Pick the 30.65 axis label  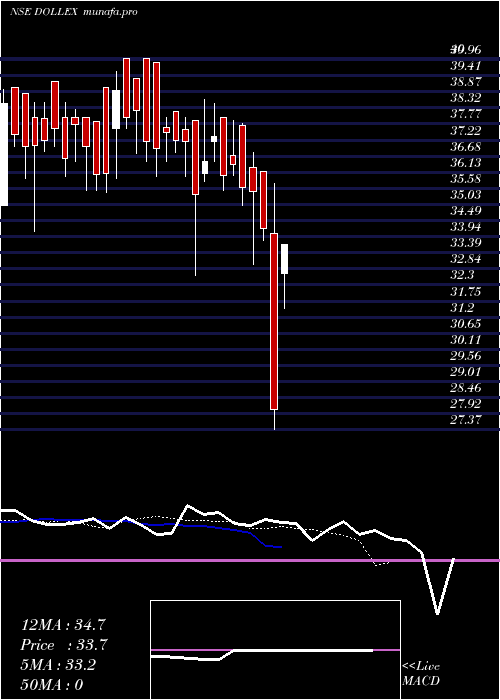tap(466, 324)
